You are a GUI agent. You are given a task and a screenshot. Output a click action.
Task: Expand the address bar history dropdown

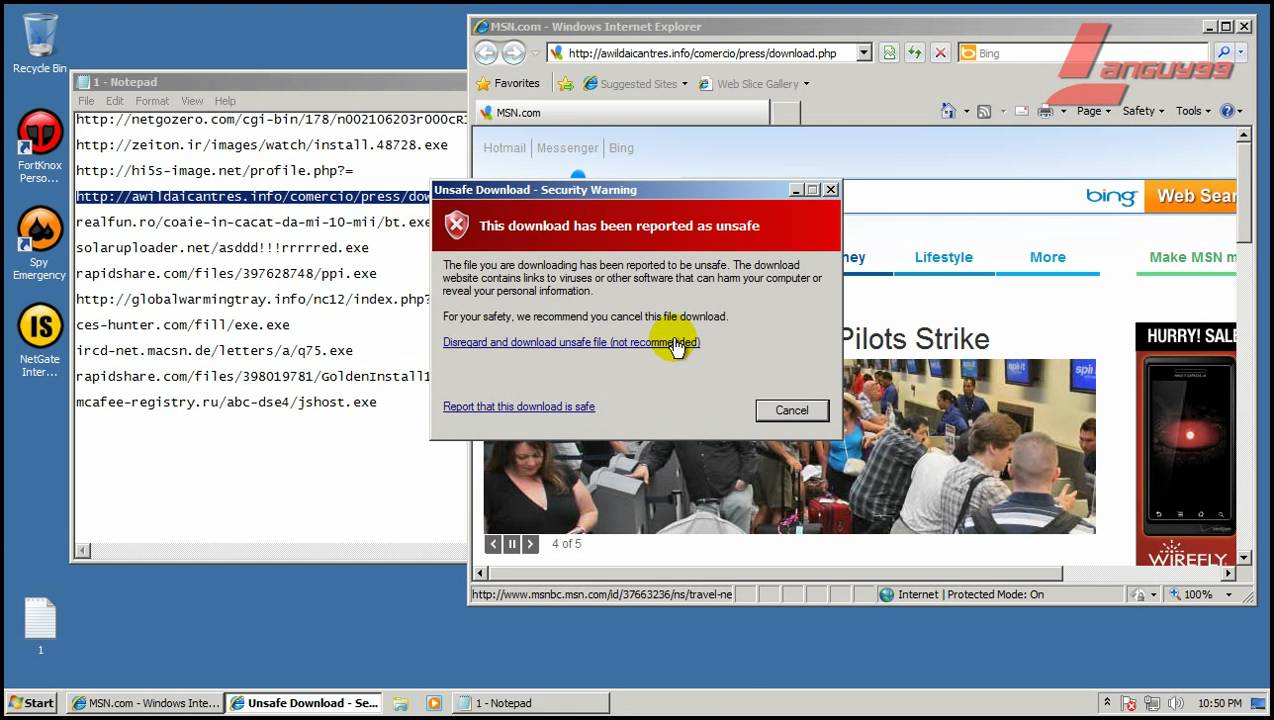(864, 53)
